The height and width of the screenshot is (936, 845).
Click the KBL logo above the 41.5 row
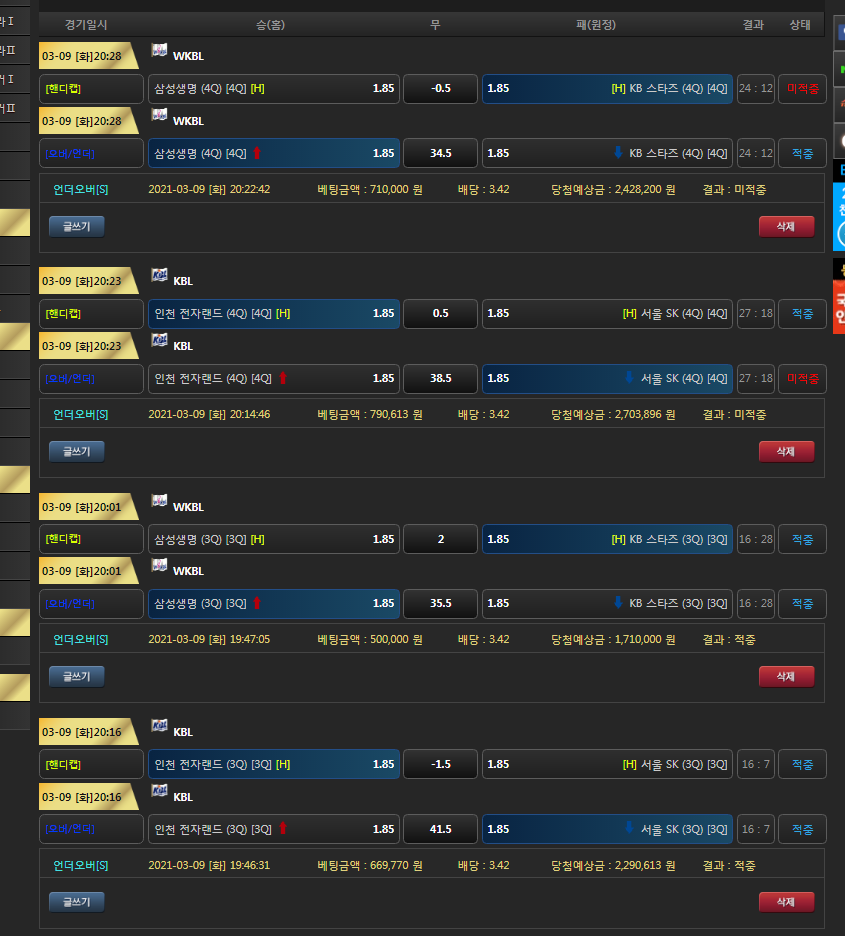(x=159, y=790)
